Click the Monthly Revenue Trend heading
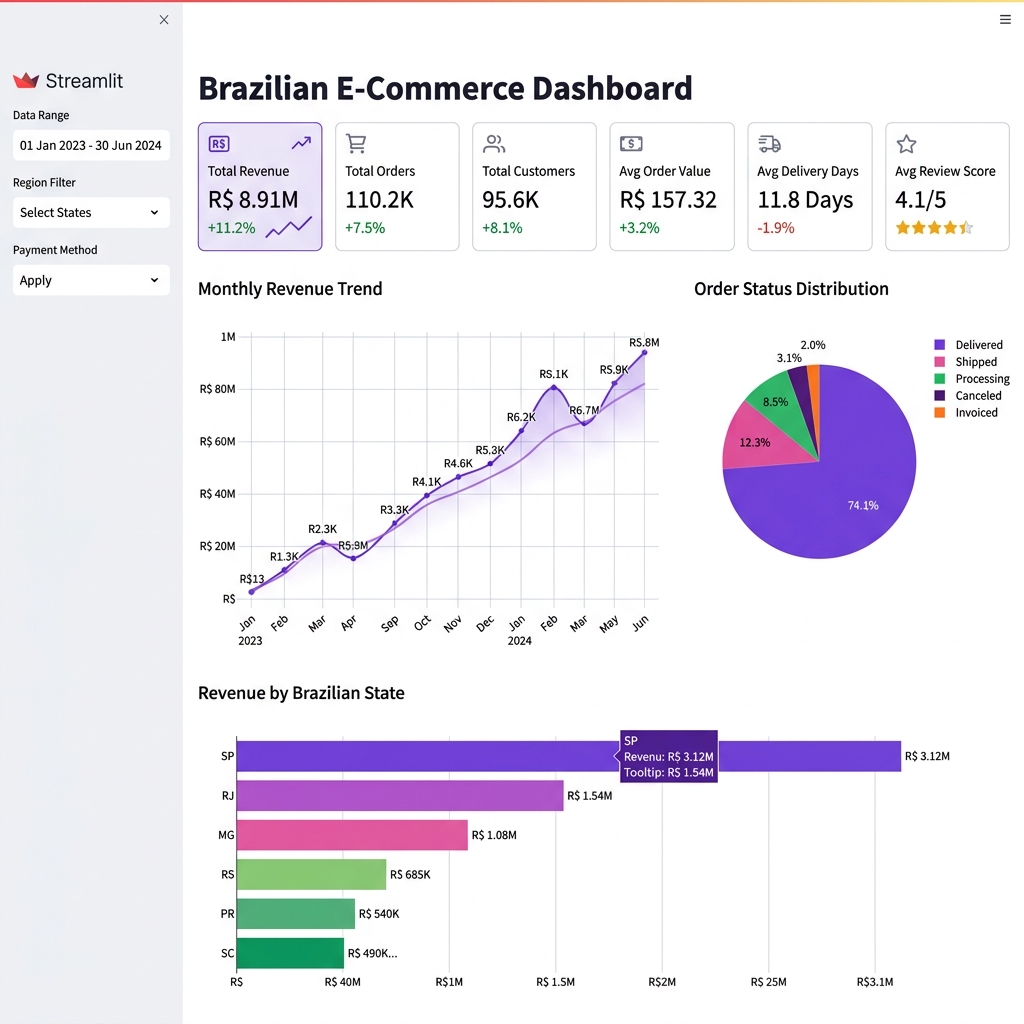1024x1024 pixels. (290, 289)
